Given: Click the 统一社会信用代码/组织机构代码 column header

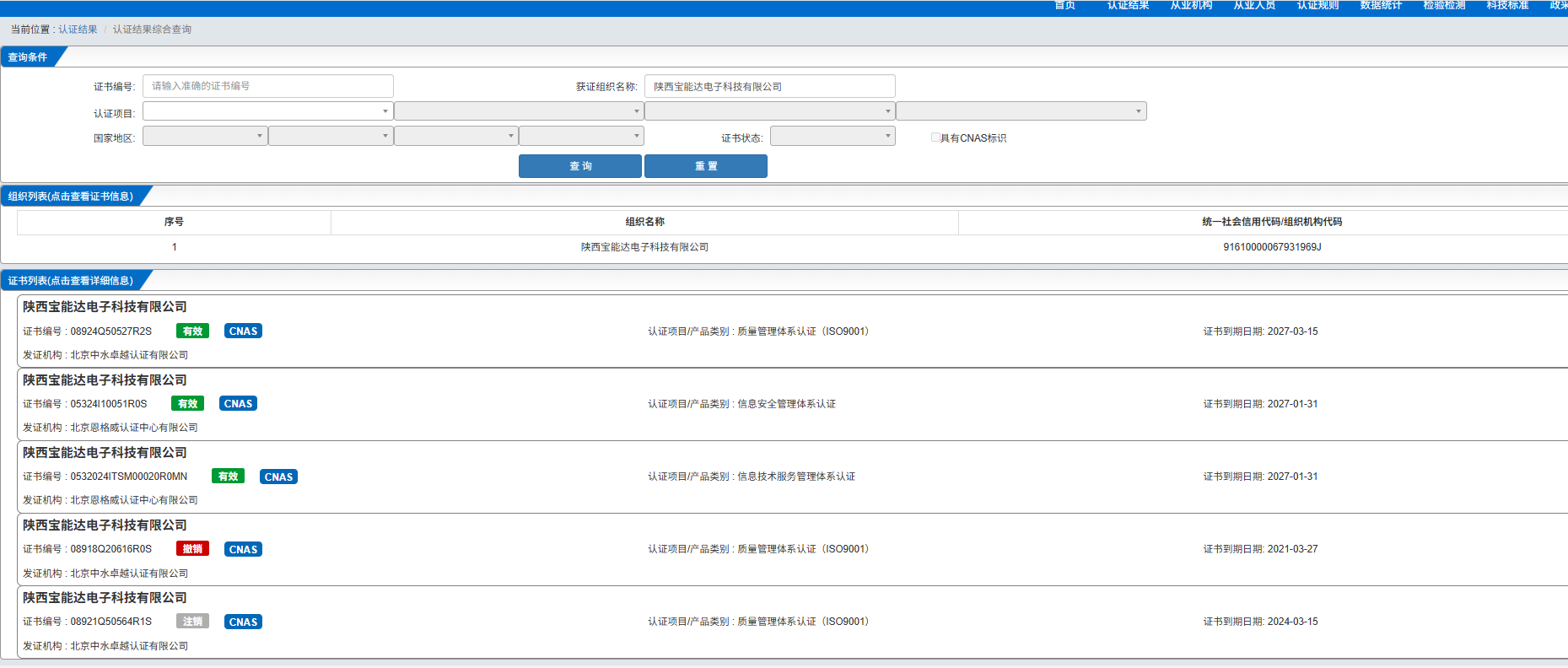Looking at the screenshot, I should point(1272,222).
